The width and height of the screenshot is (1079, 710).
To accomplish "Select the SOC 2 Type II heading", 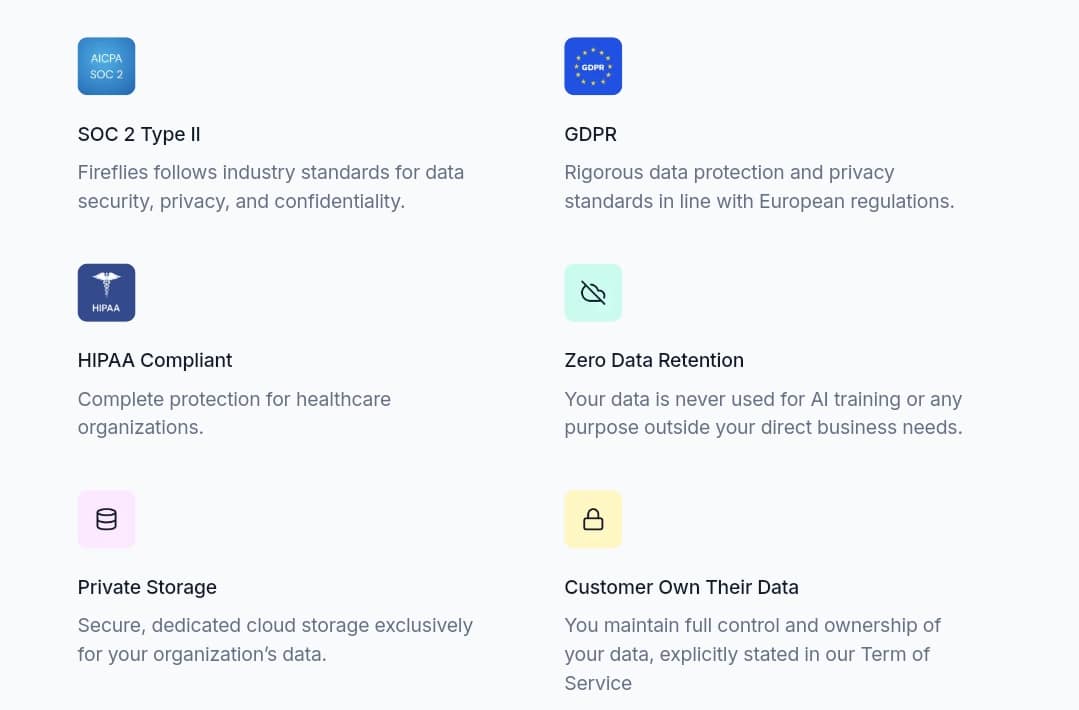I will coord(139,134).
